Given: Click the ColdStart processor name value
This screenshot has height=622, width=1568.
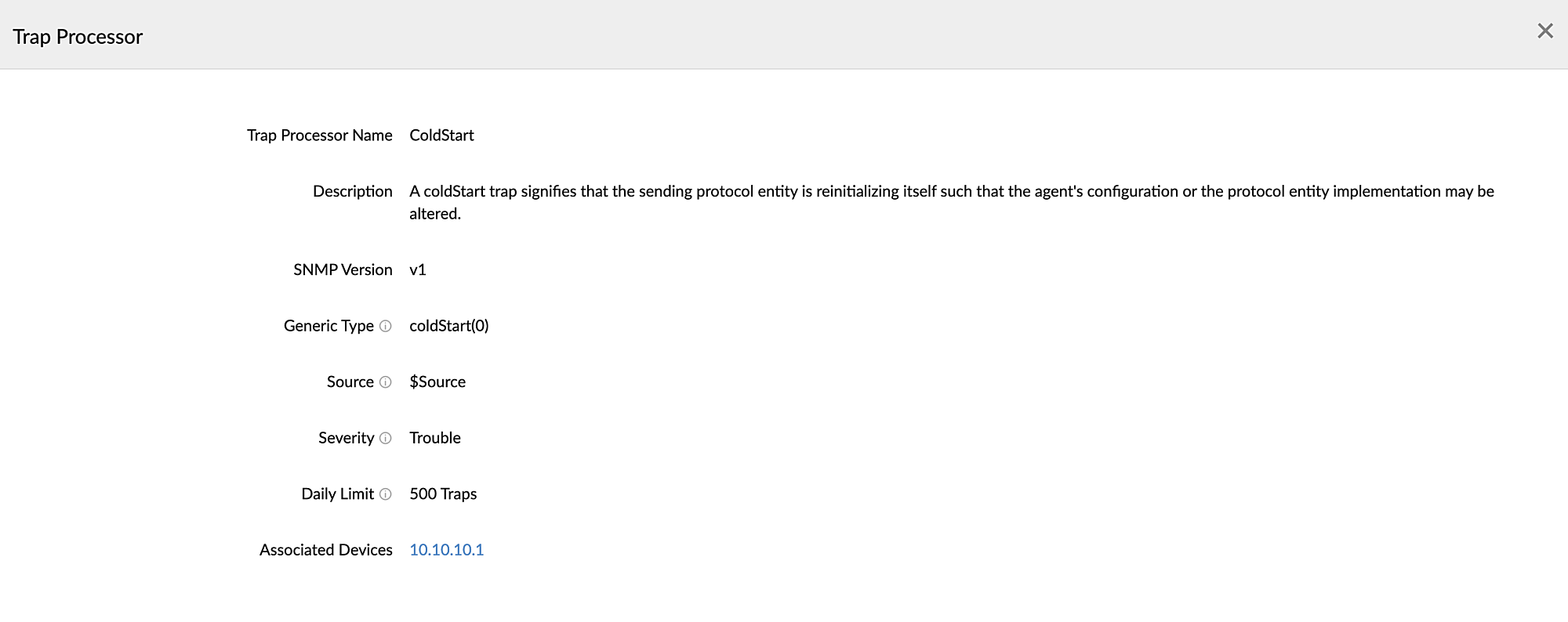Looking at the screenshot, I should 441,136.
